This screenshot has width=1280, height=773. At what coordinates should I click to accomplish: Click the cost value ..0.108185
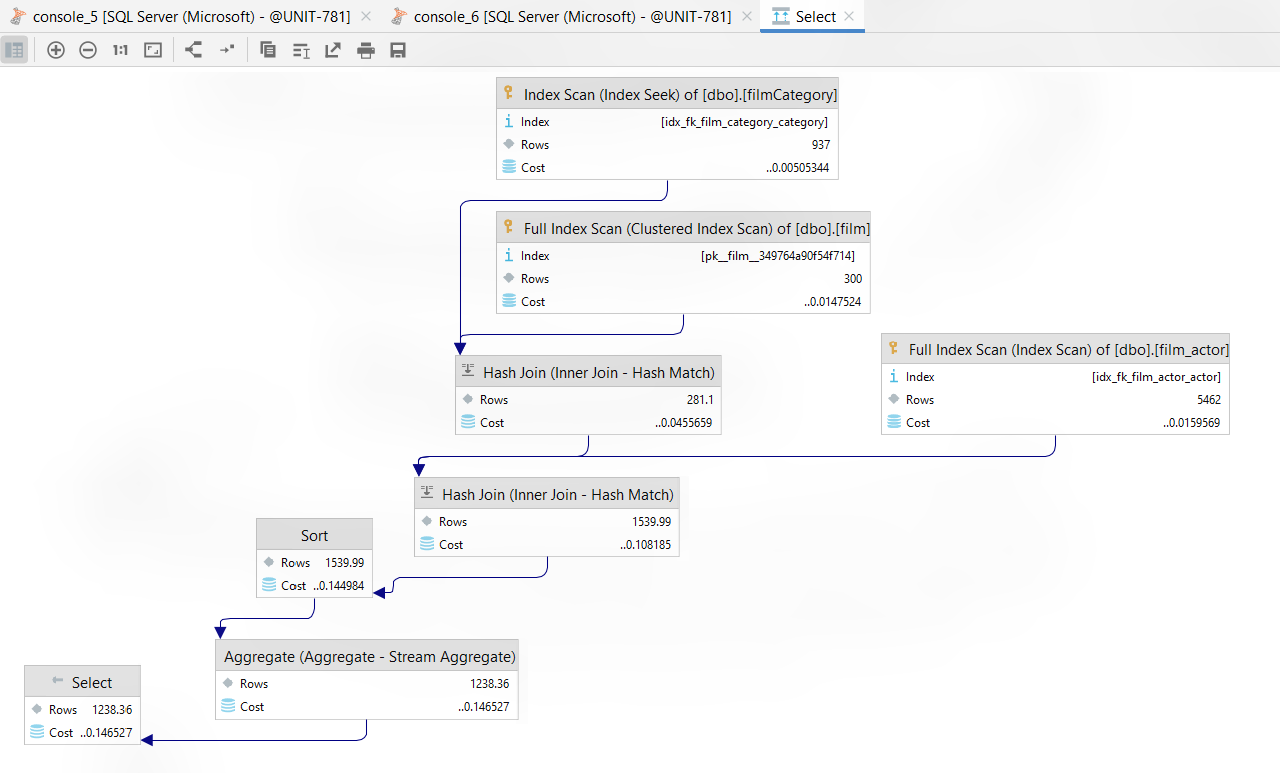pos(646,545)
